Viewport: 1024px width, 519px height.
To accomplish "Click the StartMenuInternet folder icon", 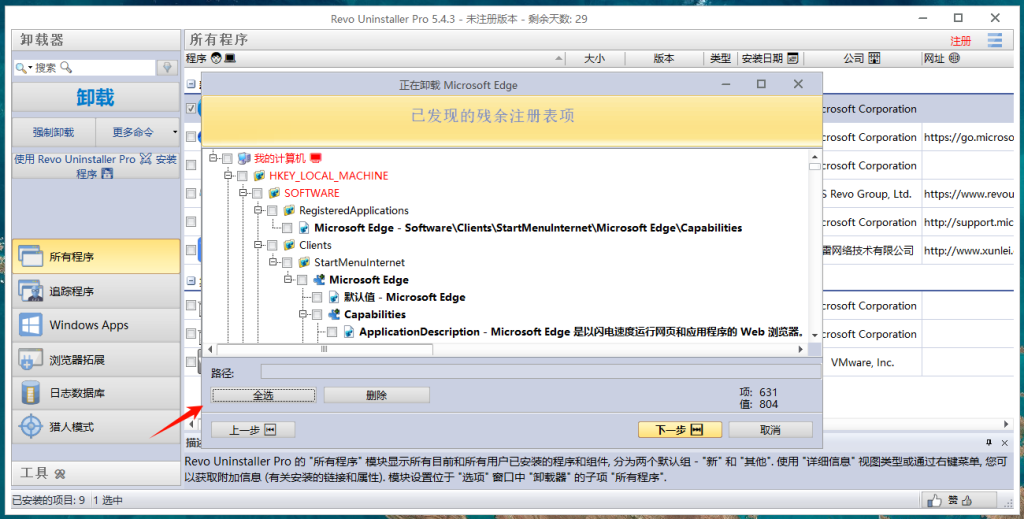I will 304,262.
